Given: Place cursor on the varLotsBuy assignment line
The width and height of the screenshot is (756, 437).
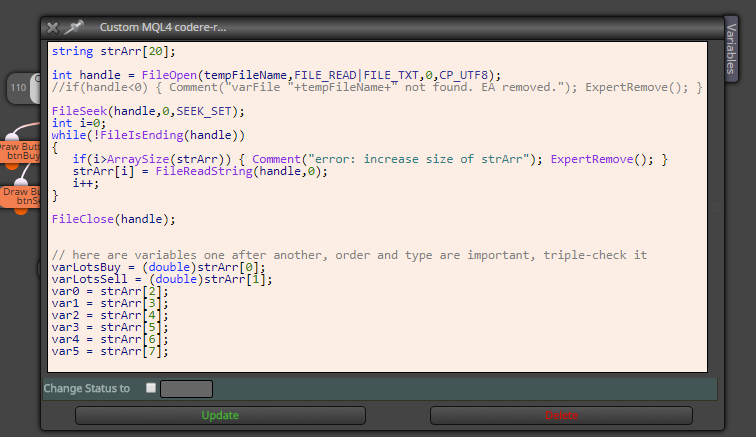Looking at the screenshot, I should click(159, 267).
